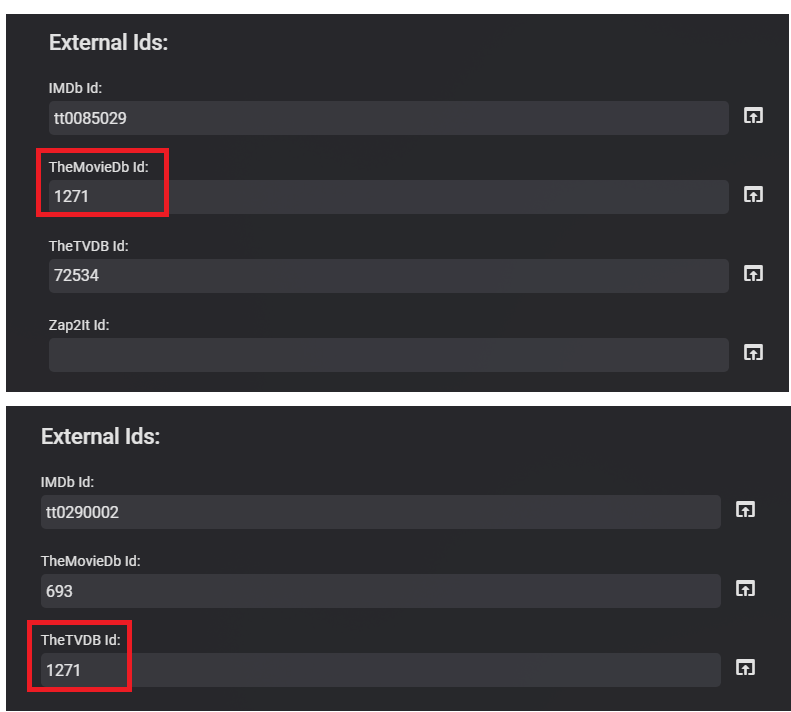Focus the IMDb Id field containing tt0290002
This screenshot has height=712, width=791.
[x=380, y=512]
